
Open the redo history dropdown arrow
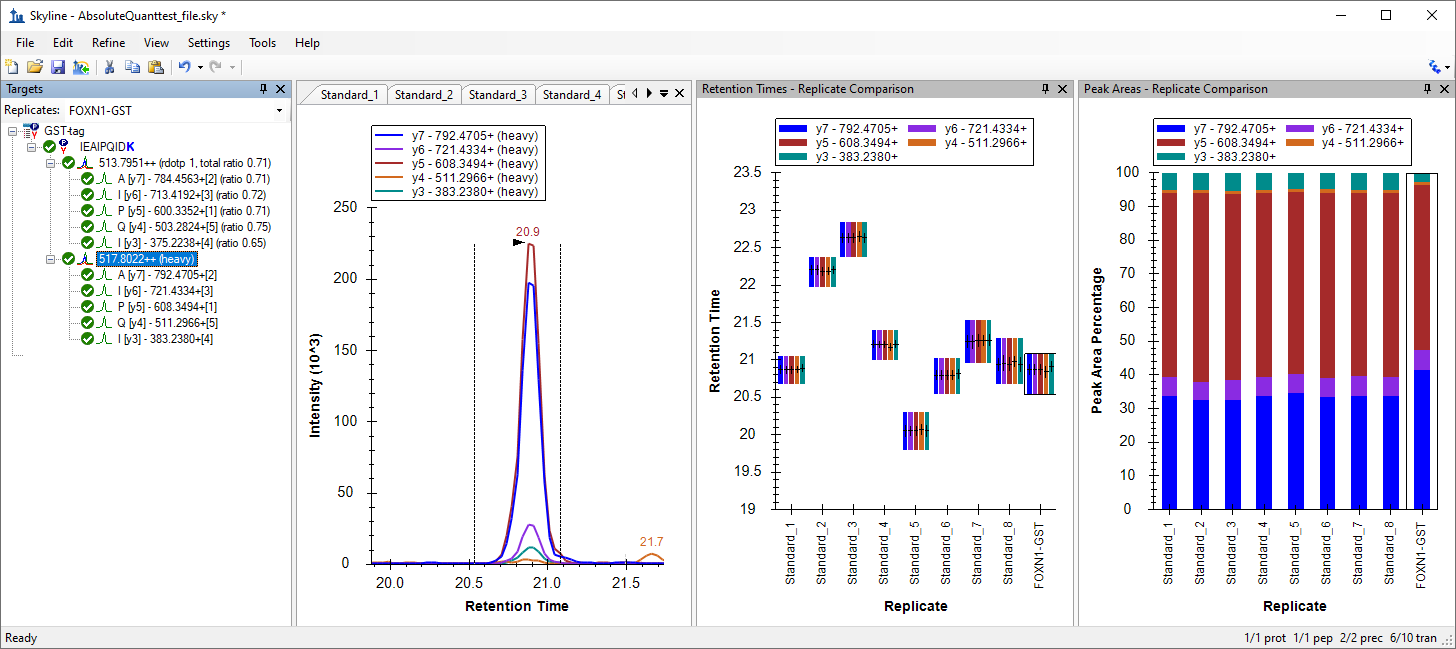pos(233,67)
